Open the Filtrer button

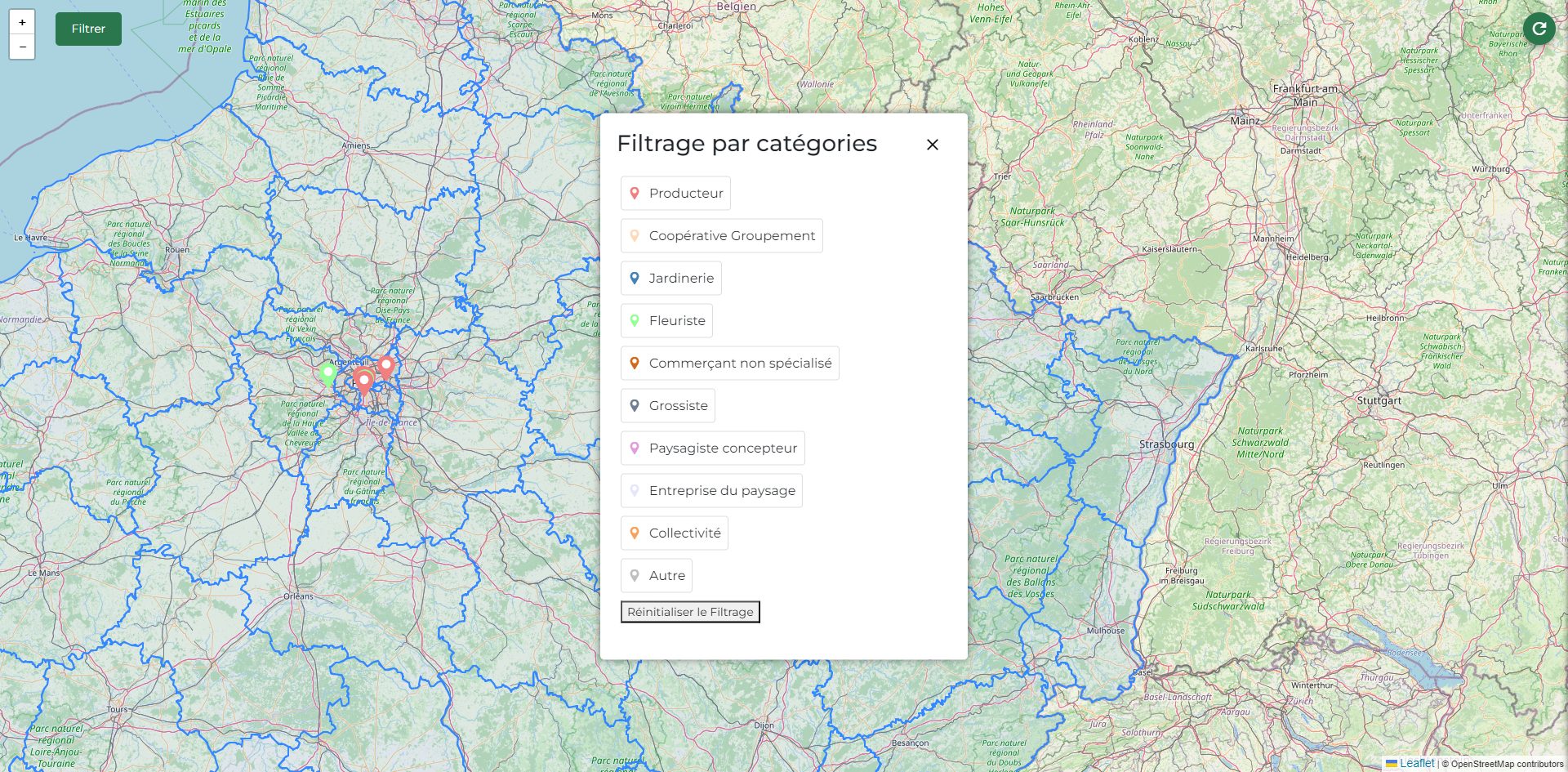[88, 29]
